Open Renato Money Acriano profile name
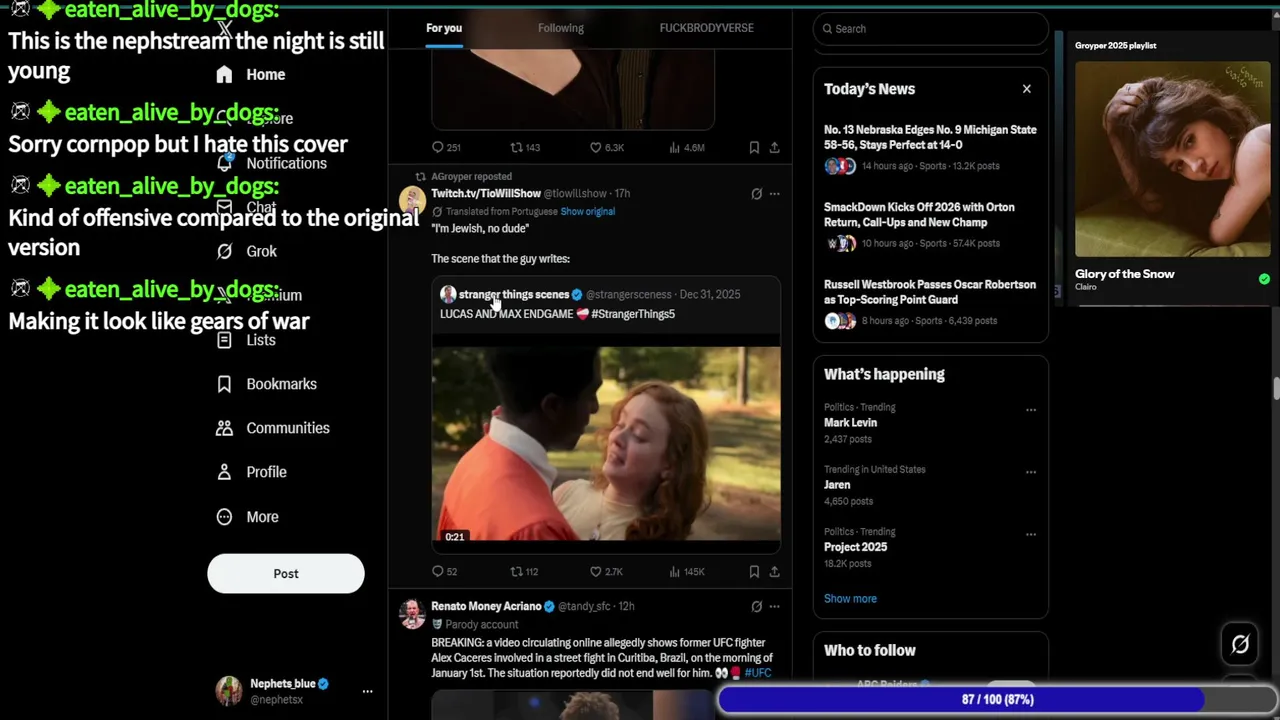 486,606
